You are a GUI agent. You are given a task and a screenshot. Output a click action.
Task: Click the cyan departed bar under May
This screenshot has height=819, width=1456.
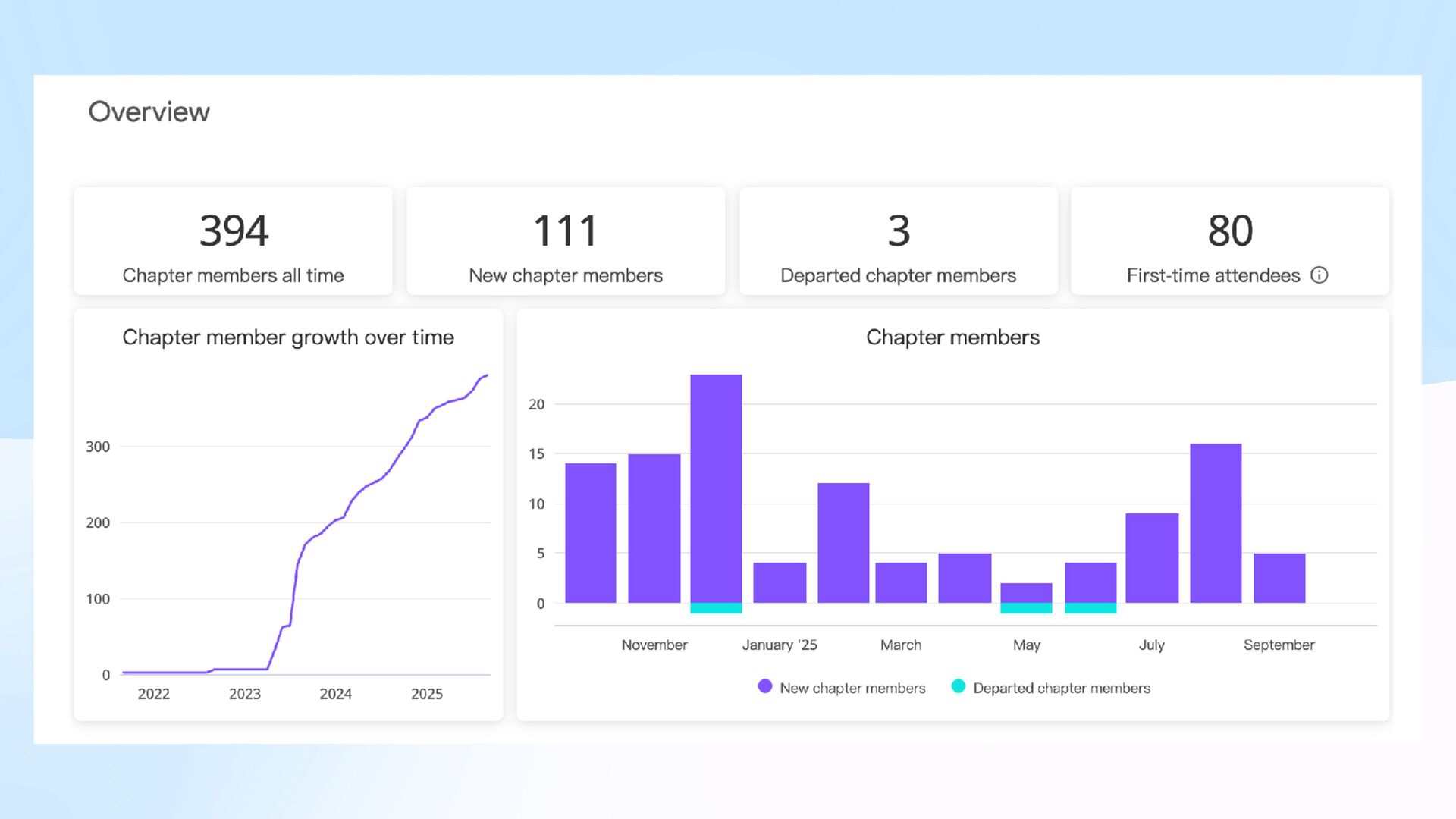(x=1026, y=608)
